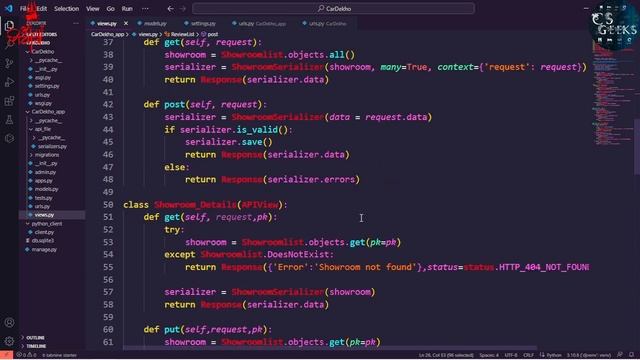Open the Extensions view
The image size is (640, 360).
9,101
